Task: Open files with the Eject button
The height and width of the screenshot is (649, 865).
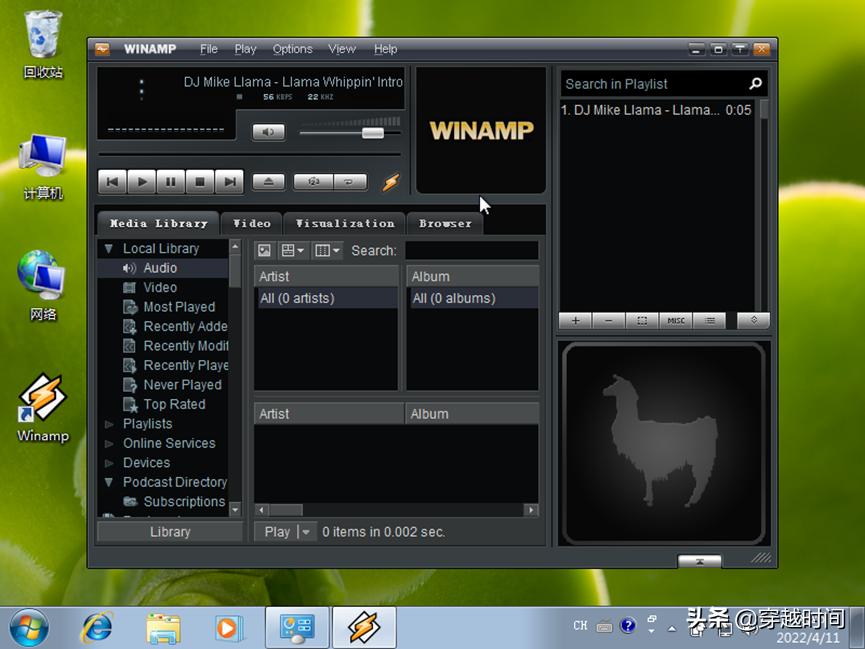Action: 269,182
